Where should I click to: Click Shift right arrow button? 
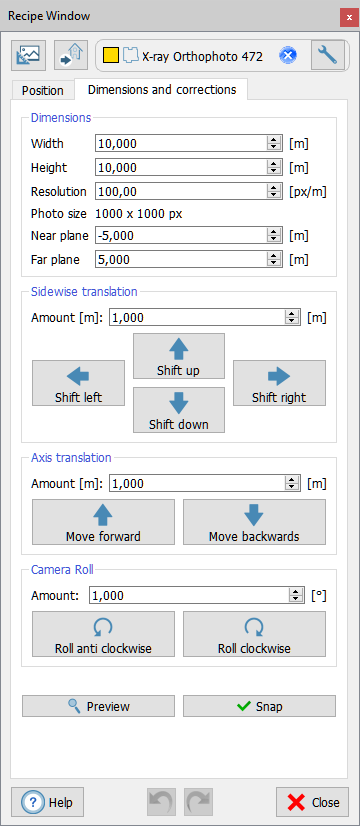pos(279,383)
